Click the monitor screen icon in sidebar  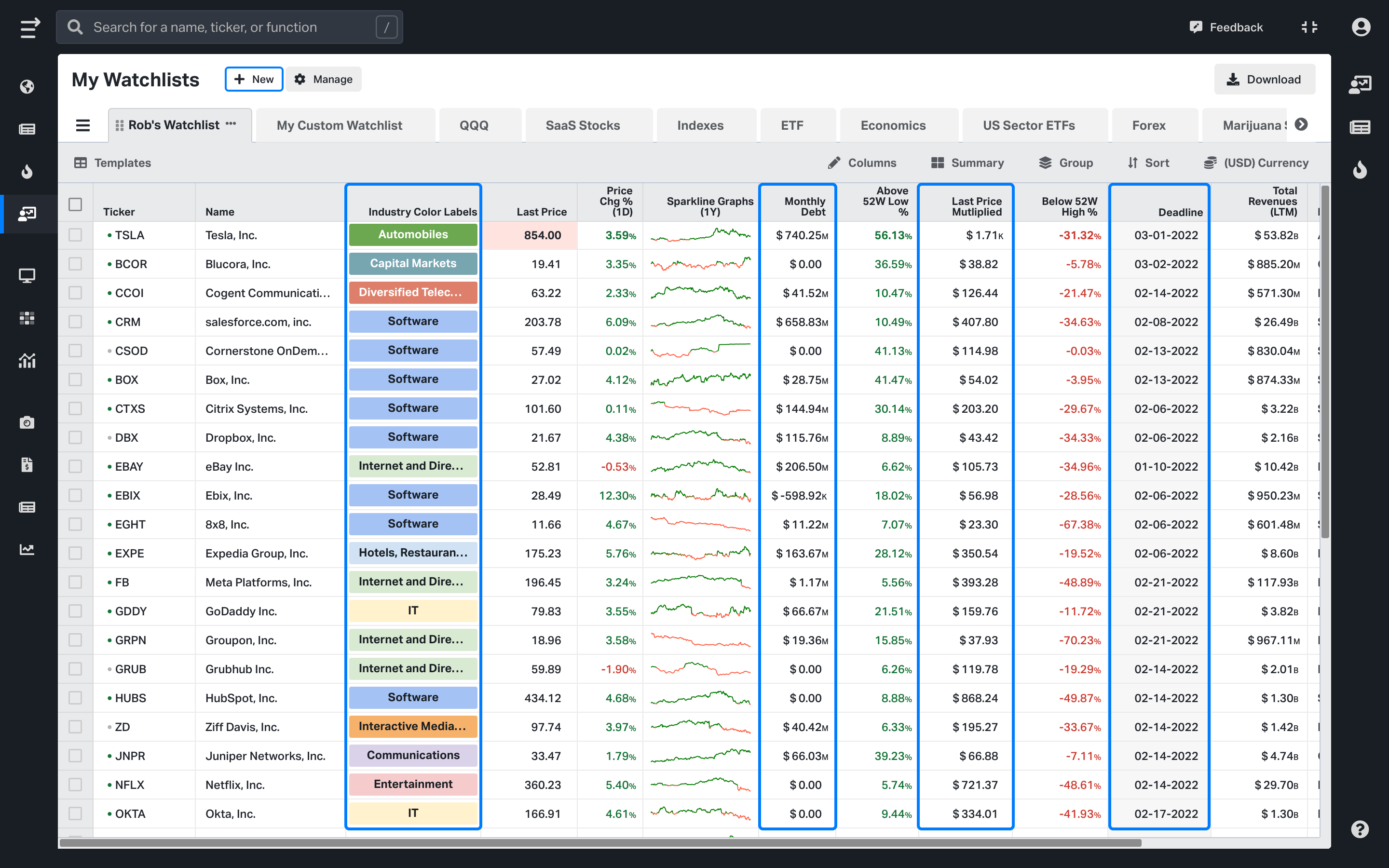click(x=27, y=275)
